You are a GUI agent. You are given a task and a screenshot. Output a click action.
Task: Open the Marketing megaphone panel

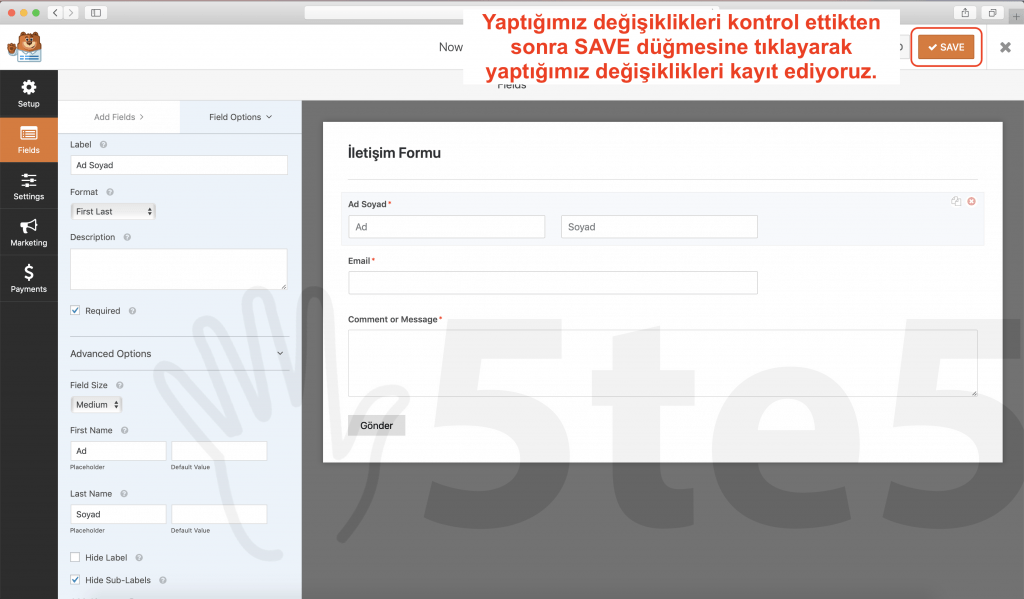click(x=29, y=232)
